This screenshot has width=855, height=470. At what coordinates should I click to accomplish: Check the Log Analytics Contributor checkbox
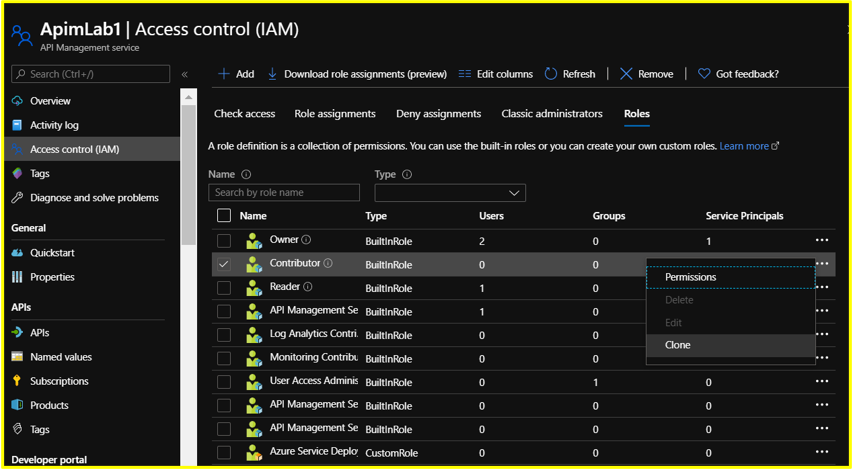(224, 335)
